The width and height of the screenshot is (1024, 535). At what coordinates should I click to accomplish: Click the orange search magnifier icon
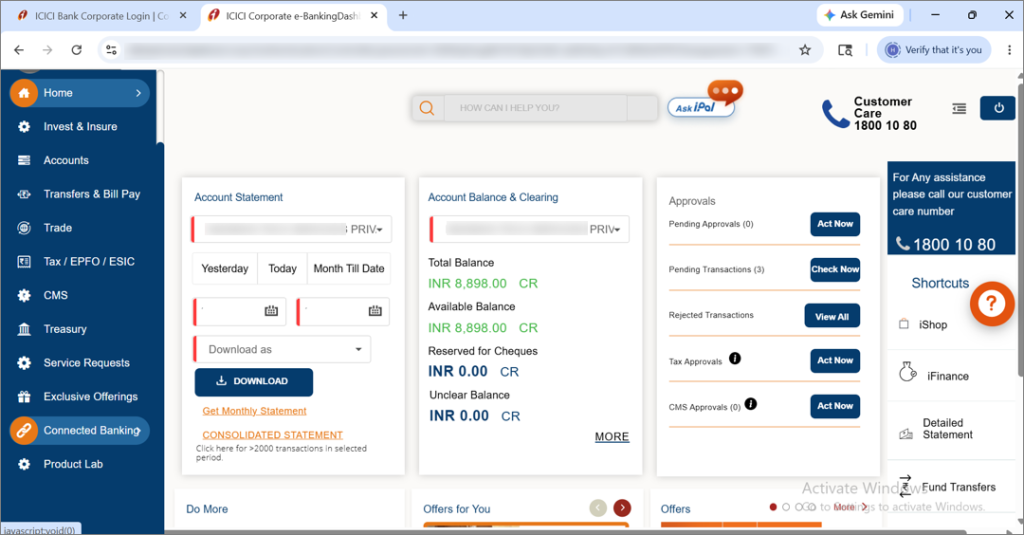tap(427, 108)
